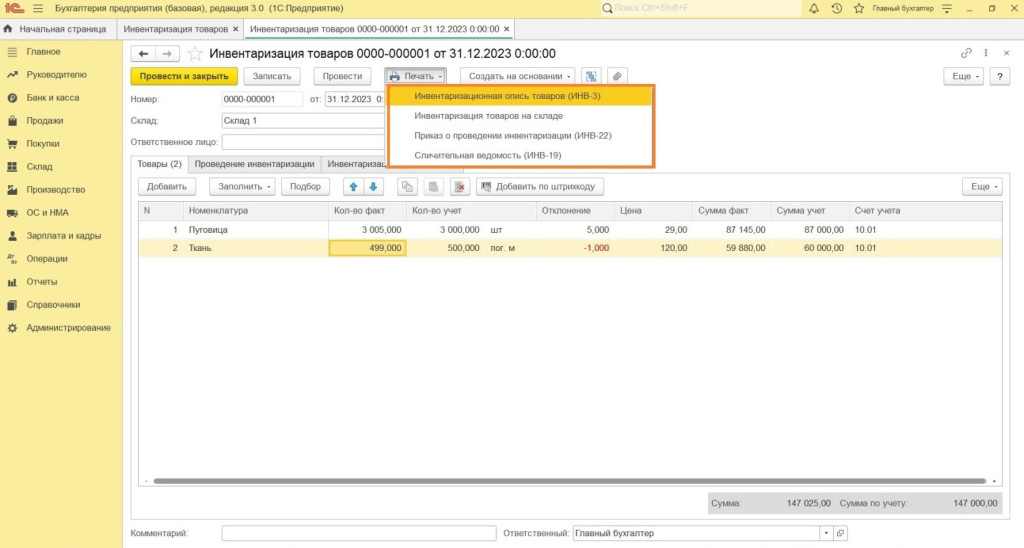Open the Покупки section

(61, 144)
